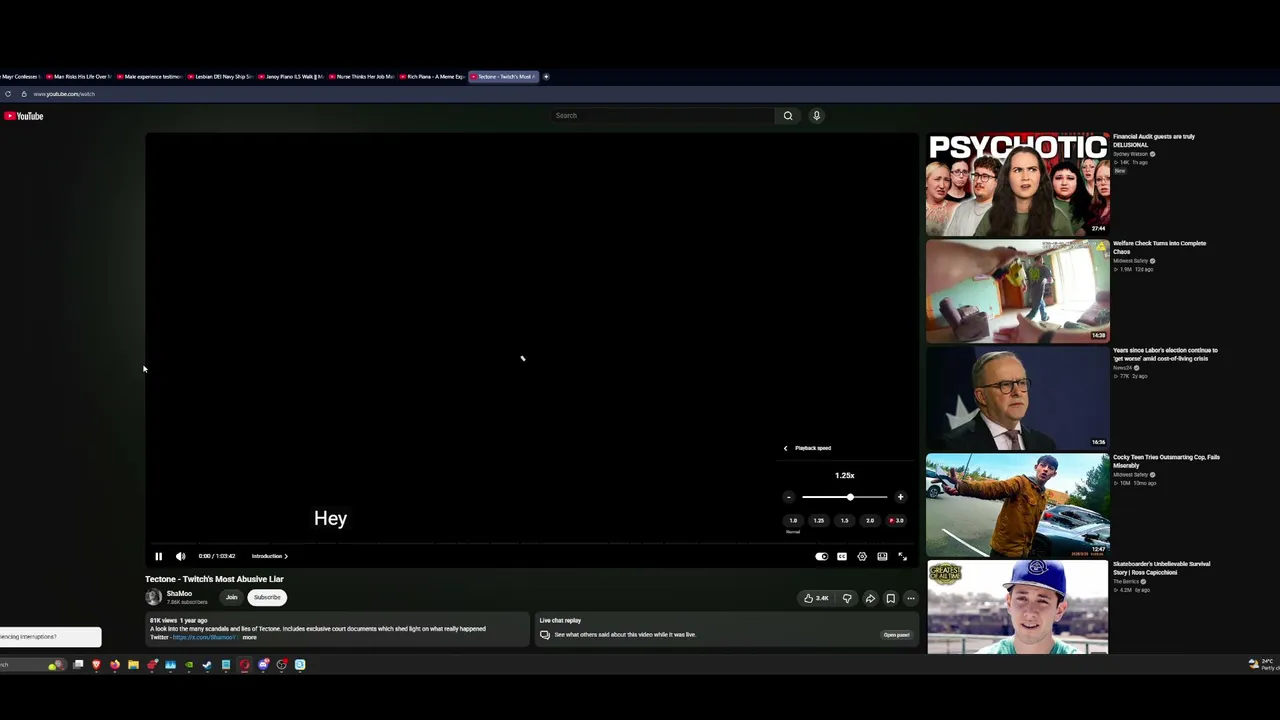This screenshot has width=1280, height=720.
Task: Dislike the video with thumbs-down button
Action: click(x=847, y=598)
